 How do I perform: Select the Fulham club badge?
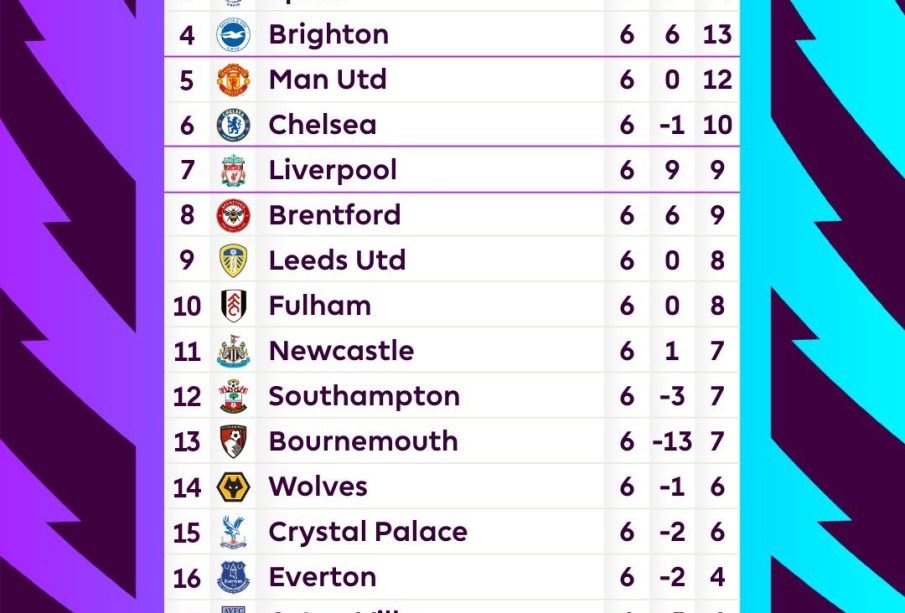point(233,306)
